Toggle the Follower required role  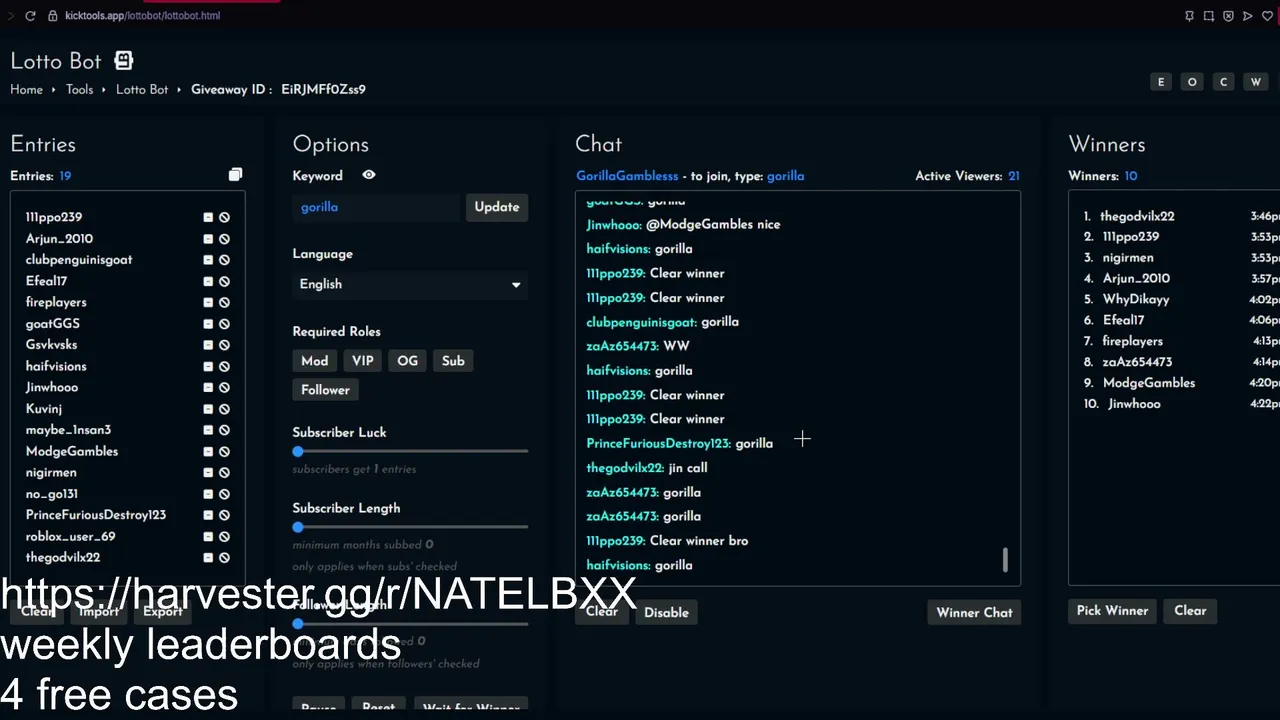pyautogui.click(x=325, y=390)
